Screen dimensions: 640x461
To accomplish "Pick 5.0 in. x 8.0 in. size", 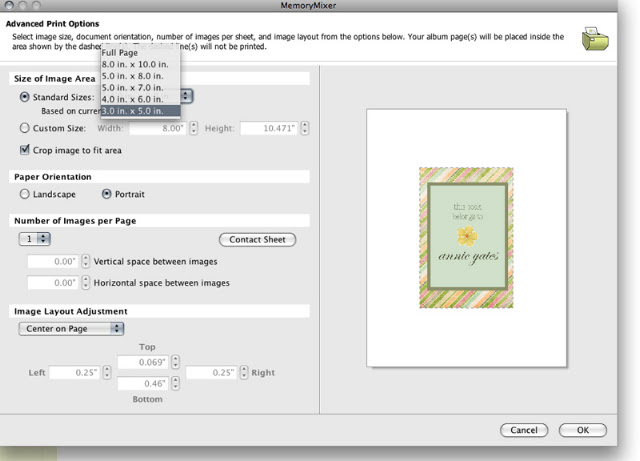I will coord(140,76).
